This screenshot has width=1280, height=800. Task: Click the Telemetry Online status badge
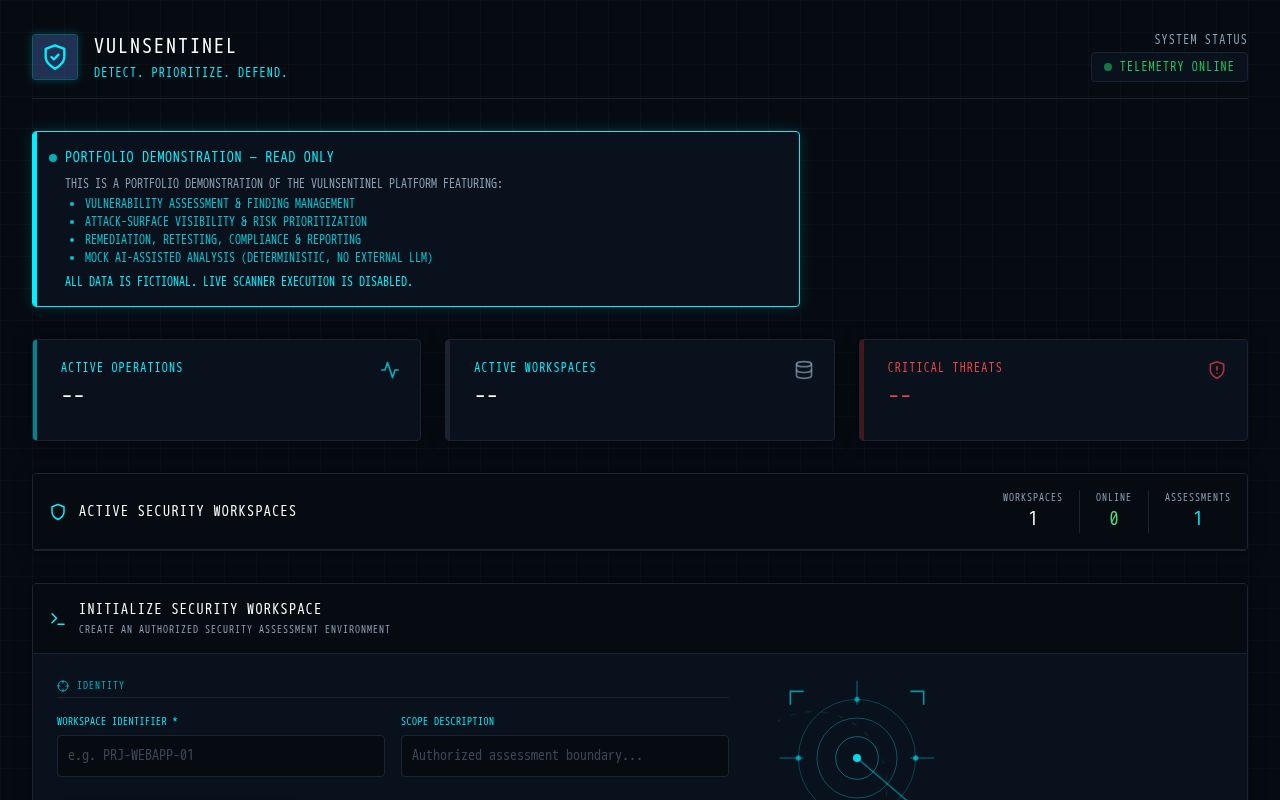pyautogui.click(x=1169, y=67)
